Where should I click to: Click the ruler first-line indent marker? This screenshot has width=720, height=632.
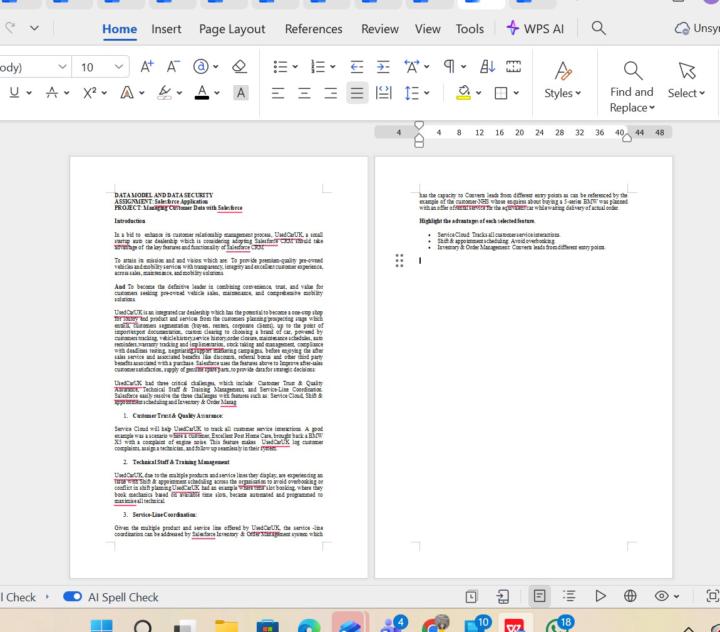click(x=419, y=125)
